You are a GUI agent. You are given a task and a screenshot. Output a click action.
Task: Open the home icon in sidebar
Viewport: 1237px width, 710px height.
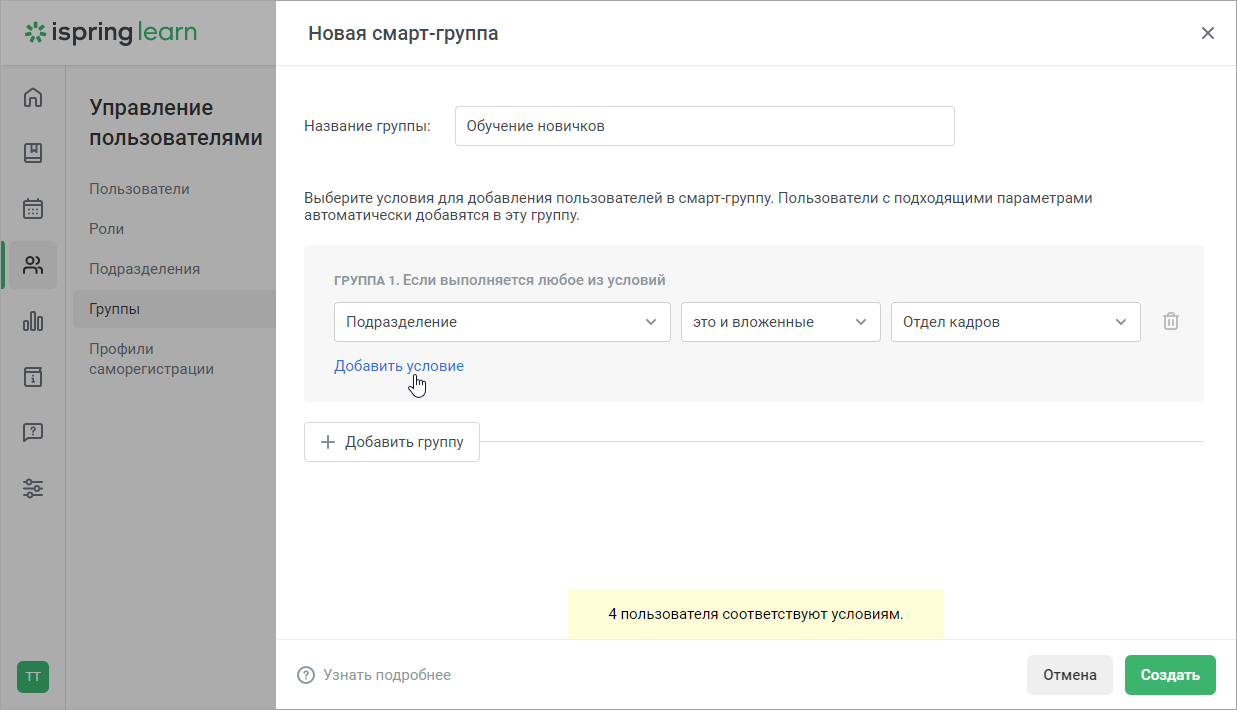(33, 97)
